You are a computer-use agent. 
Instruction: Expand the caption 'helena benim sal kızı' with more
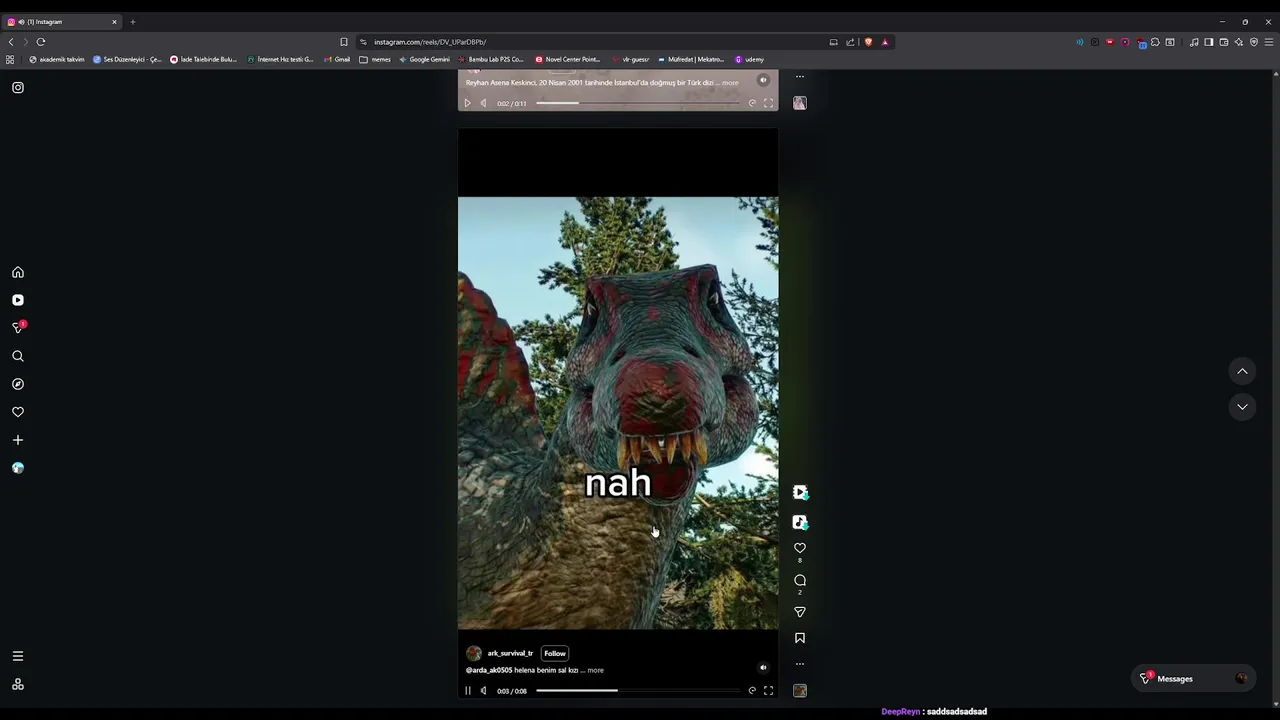pyautogui.click(x=596, y=670)
